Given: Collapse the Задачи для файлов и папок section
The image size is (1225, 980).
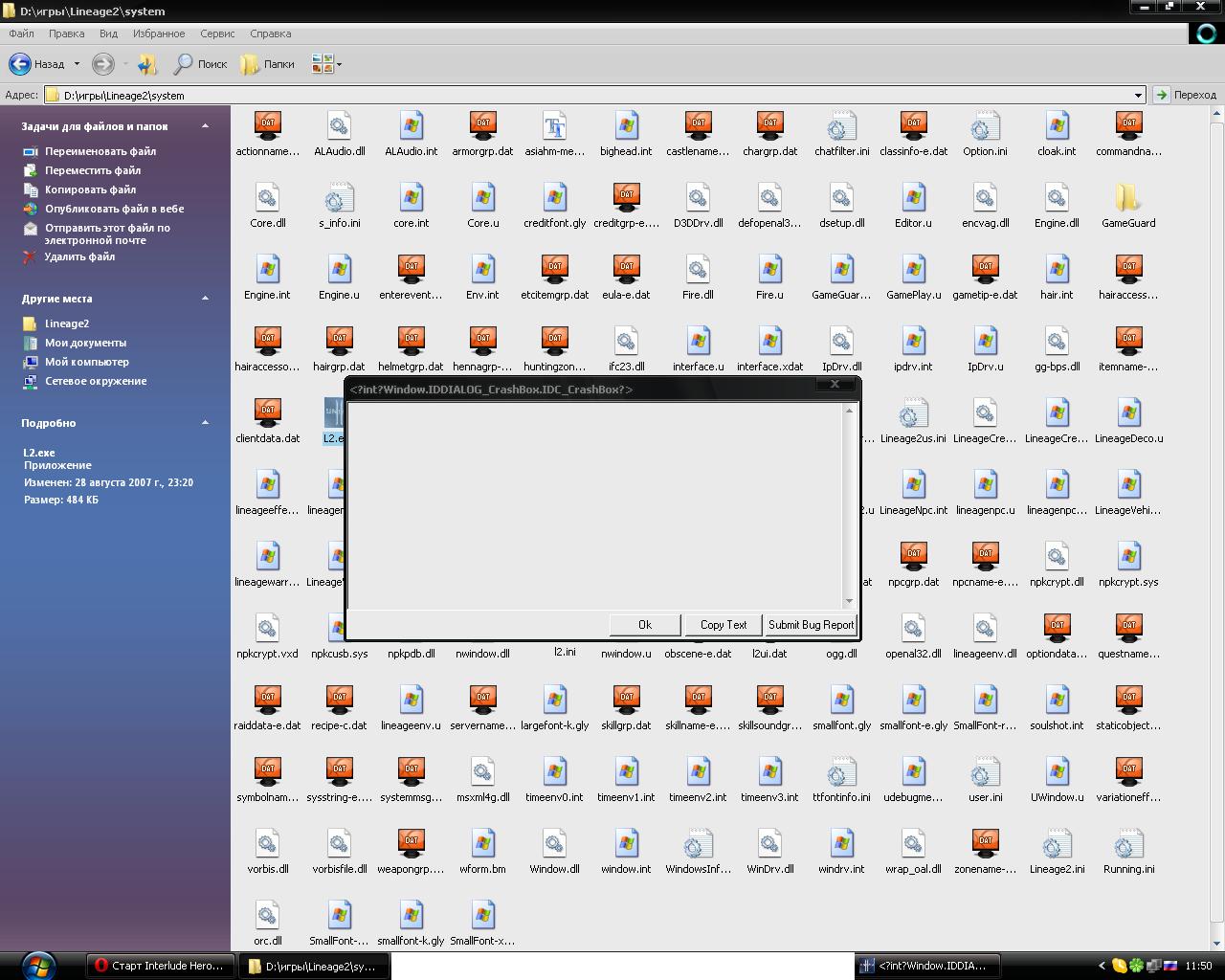Looking at the screenshot, I should coord(205,126).
